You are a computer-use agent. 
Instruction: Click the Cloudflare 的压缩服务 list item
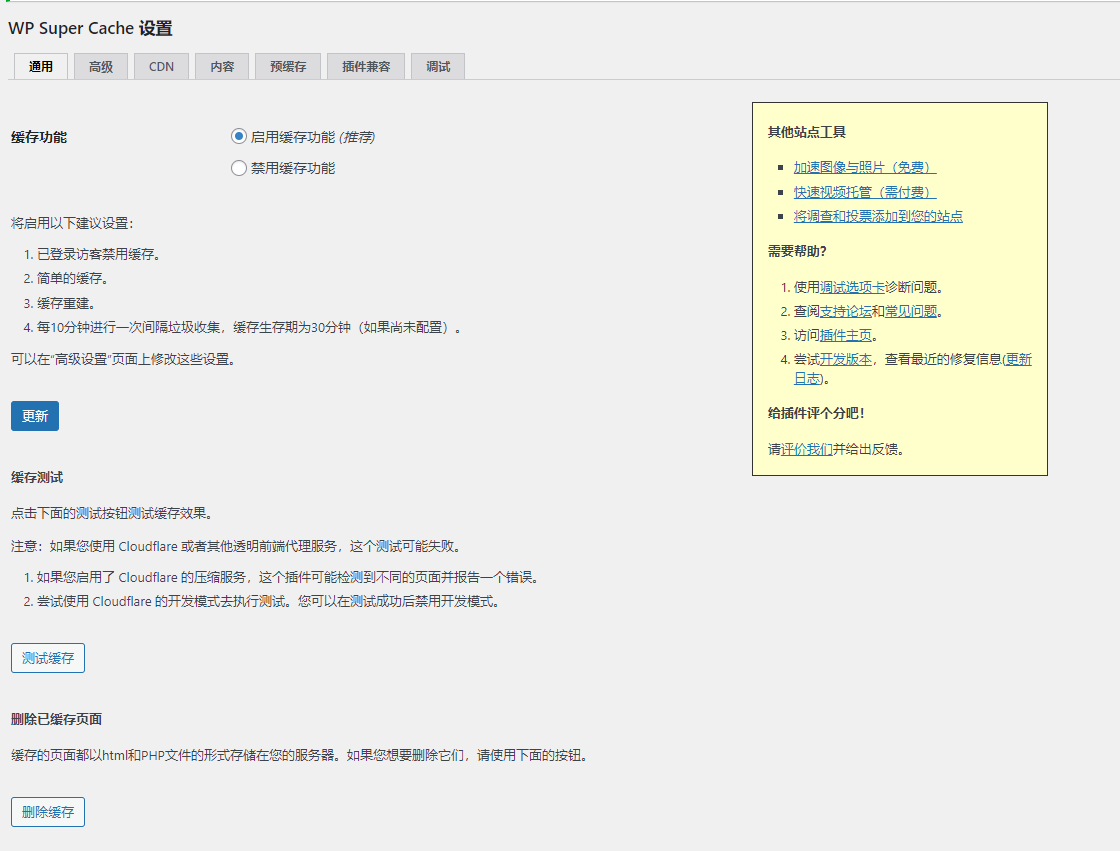pos(288,577)
